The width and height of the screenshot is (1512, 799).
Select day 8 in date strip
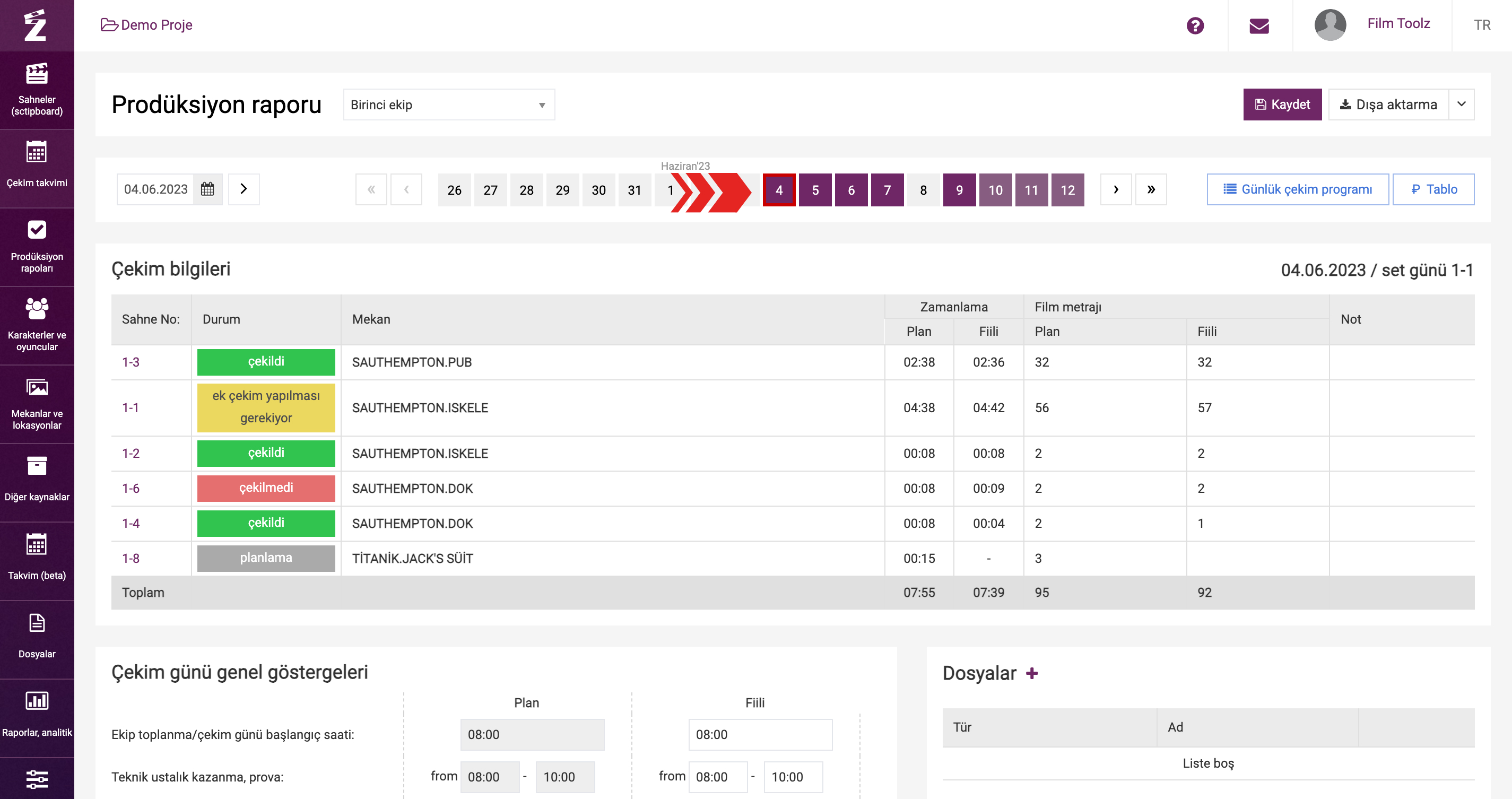click(923, 189)
